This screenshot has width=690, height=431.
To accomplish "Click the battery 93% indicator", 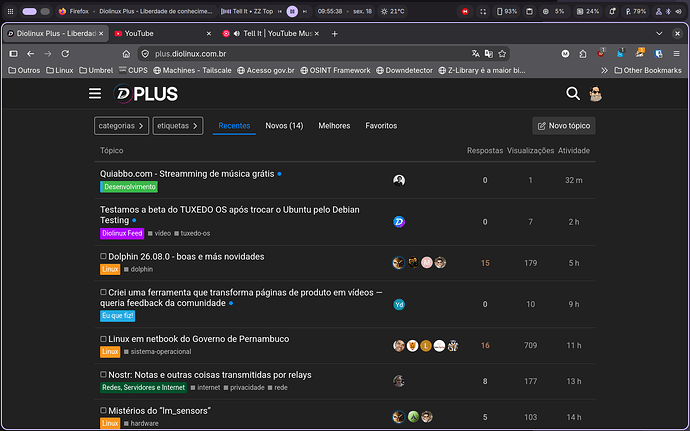I will [x=506, y=11].
